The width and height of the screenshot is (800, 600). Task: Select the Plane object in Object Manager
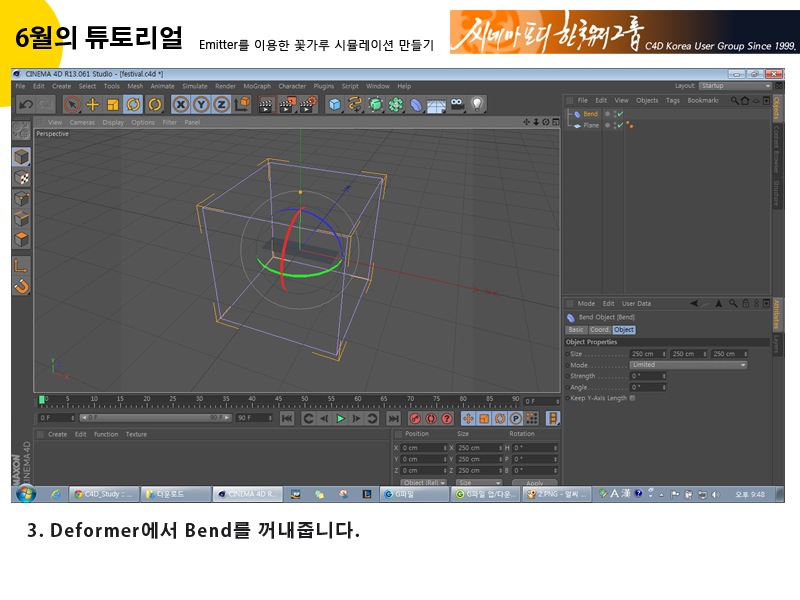click(x=591, y=125)
